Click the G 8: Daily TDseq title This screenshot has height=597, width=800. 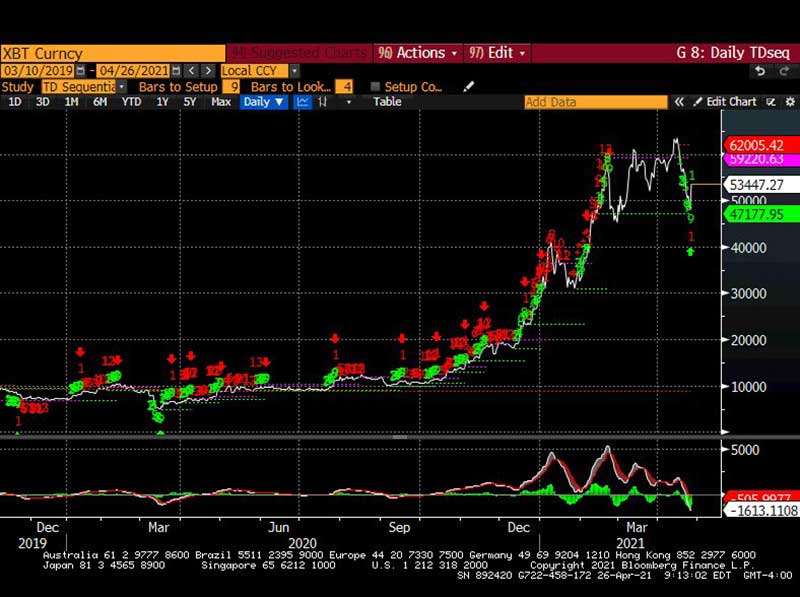[733, 53]
